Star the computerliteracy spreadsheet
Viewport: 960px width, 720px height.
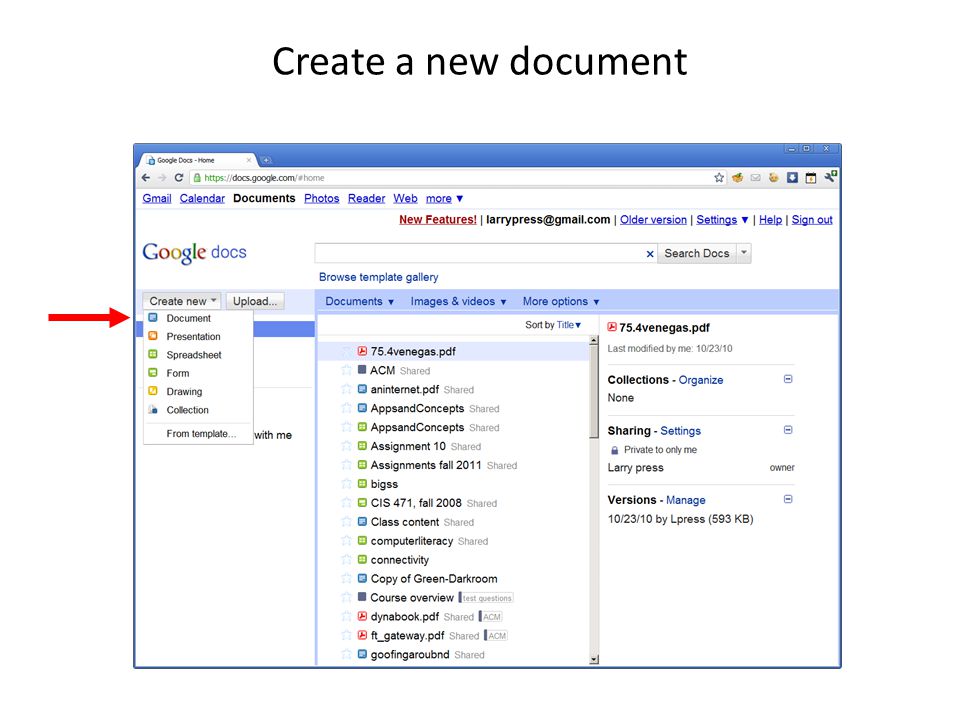347,541
